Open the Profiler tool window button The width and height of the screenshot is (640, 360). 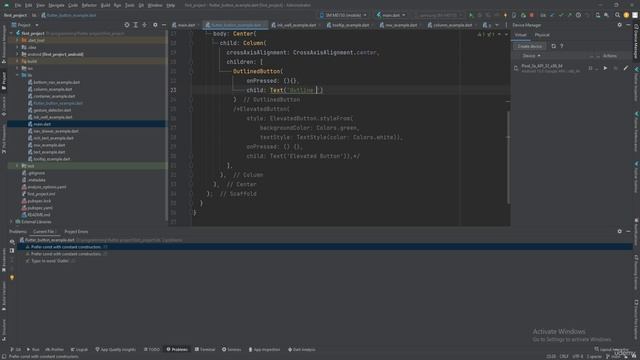click(55, 349)
